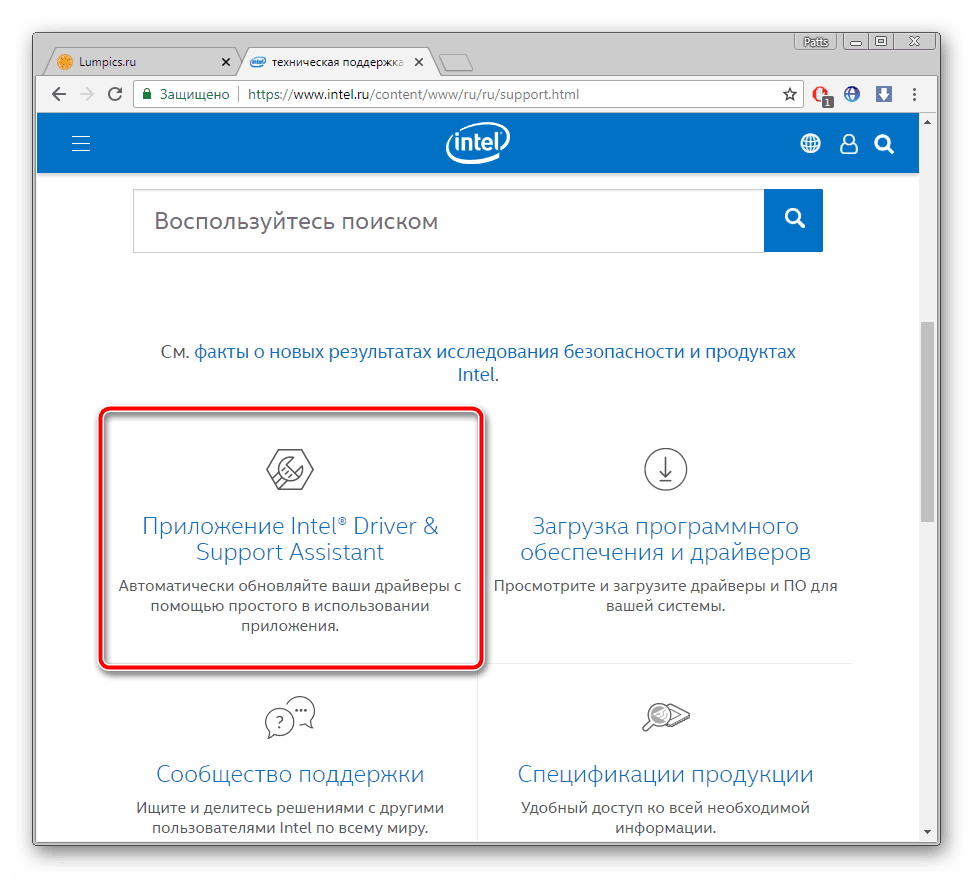
Task: Click the header search magnifier icon
Action: pos(883,144)
